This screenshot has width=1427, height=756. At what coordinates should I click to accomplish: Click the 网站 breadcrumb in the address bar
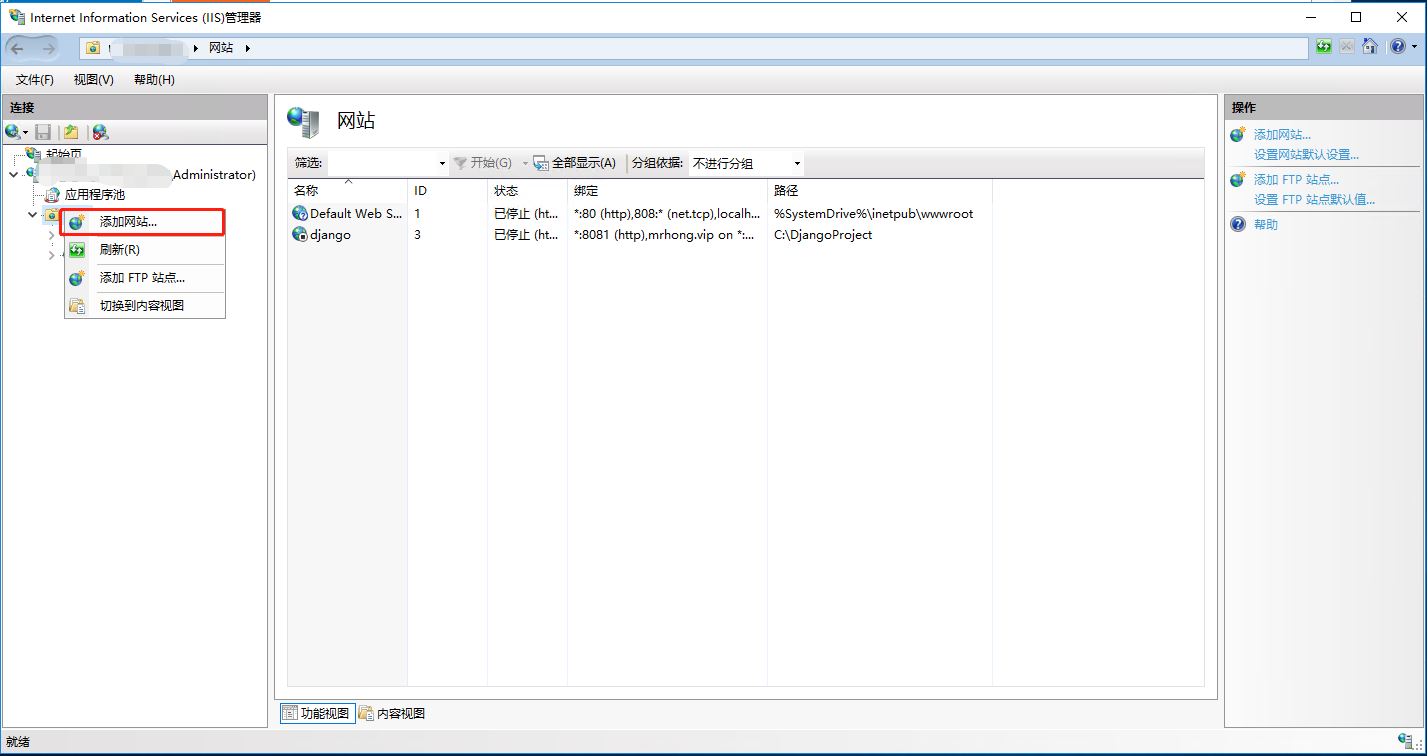[x=221, y=48]
